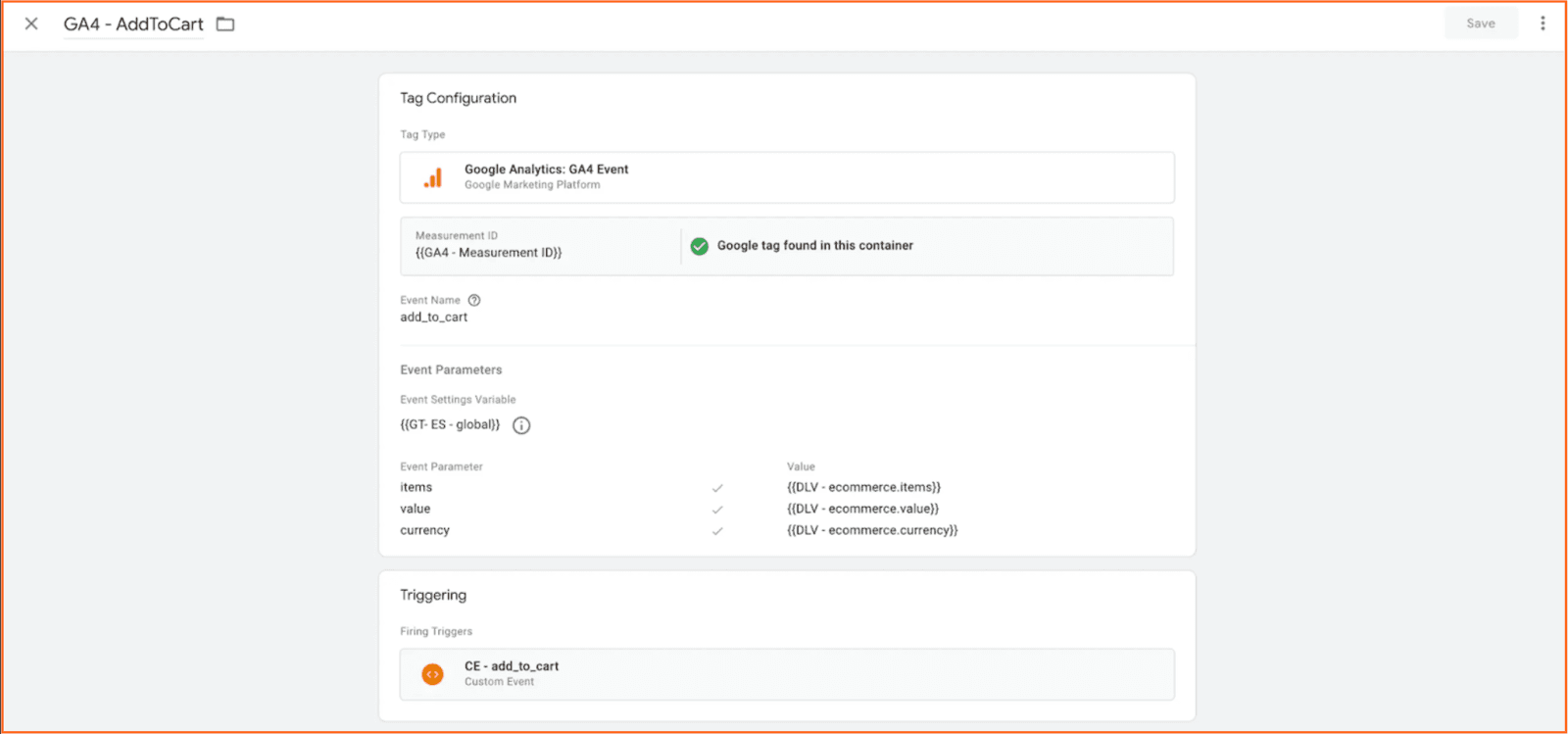Click the items event parameter name
Image resolution: width=1568 pixels, height=734 pixels.
(x=416, y=487)
